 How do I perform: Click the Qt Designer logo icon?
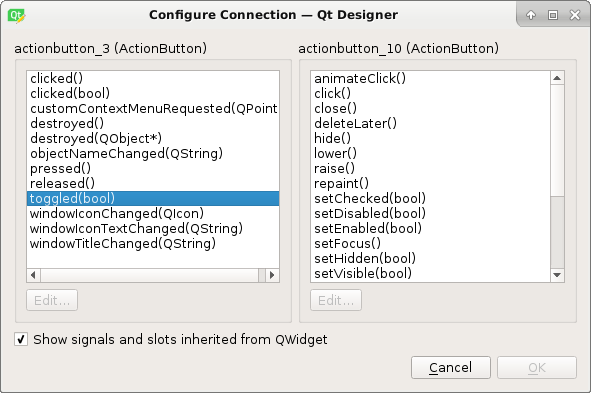[x=16, y=15]
